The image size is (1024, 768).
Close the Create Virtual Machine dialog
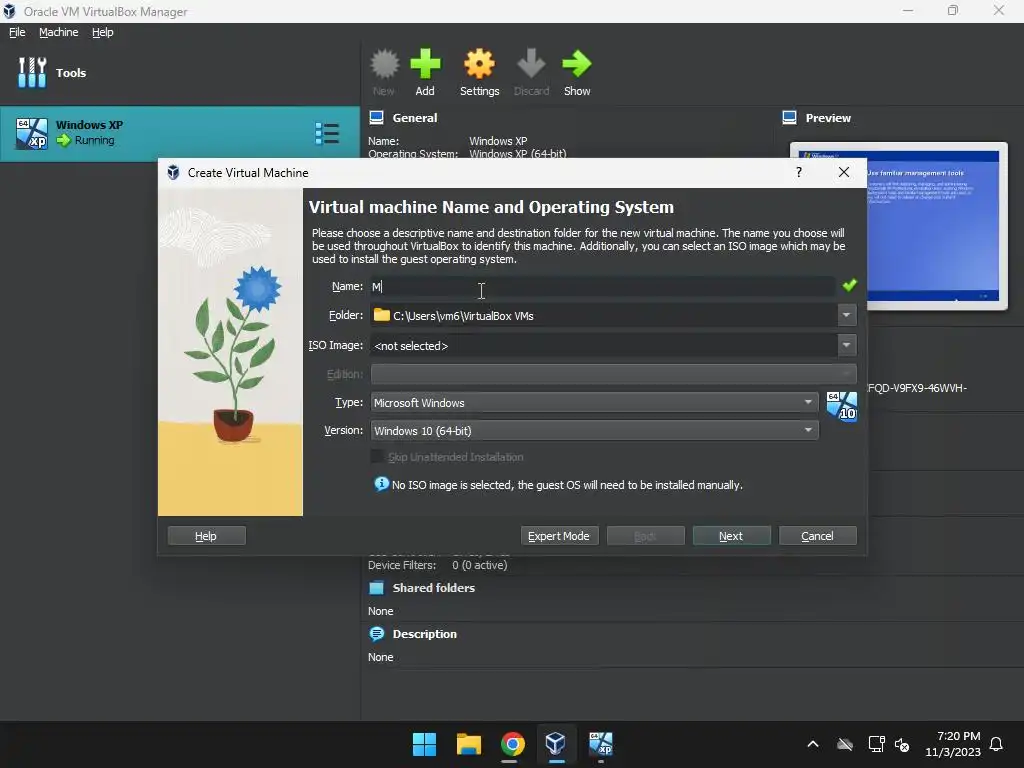click(x=844, y=172)
